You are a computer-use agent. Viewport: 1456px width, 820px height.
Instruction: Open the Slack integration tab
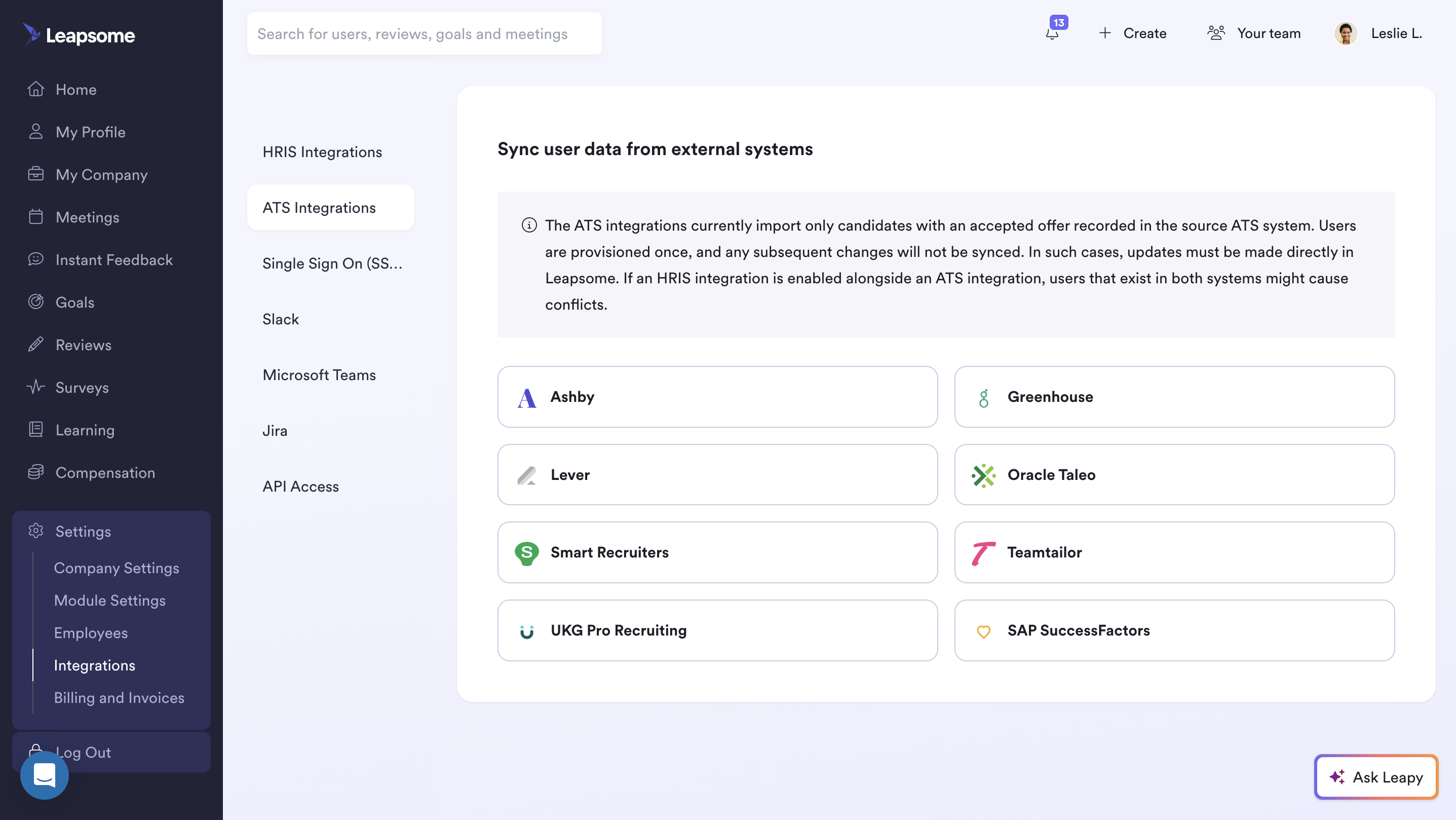coord(331,319)
